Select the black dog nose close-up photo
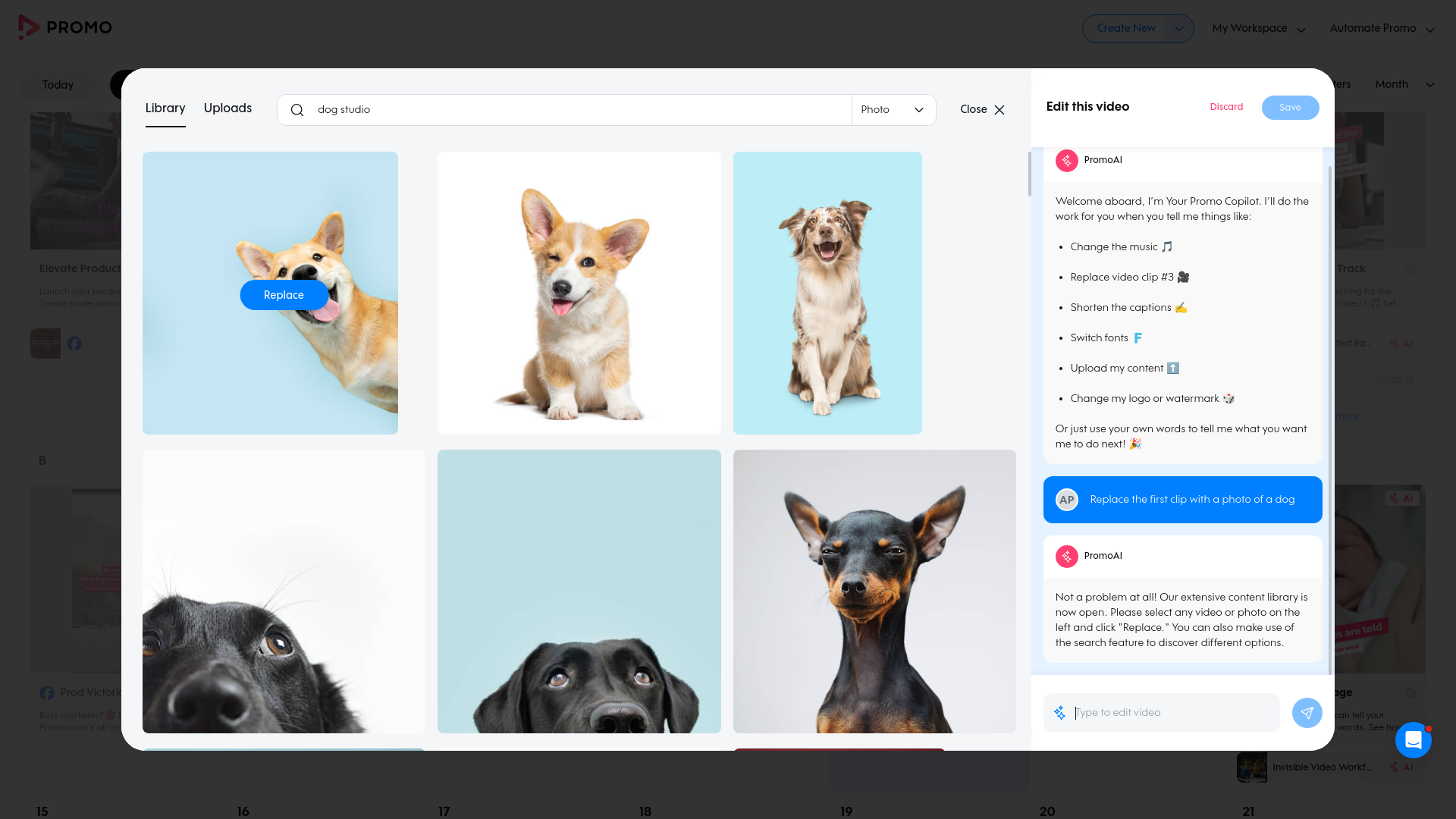The image size is (1456, 819). [284, 591]
